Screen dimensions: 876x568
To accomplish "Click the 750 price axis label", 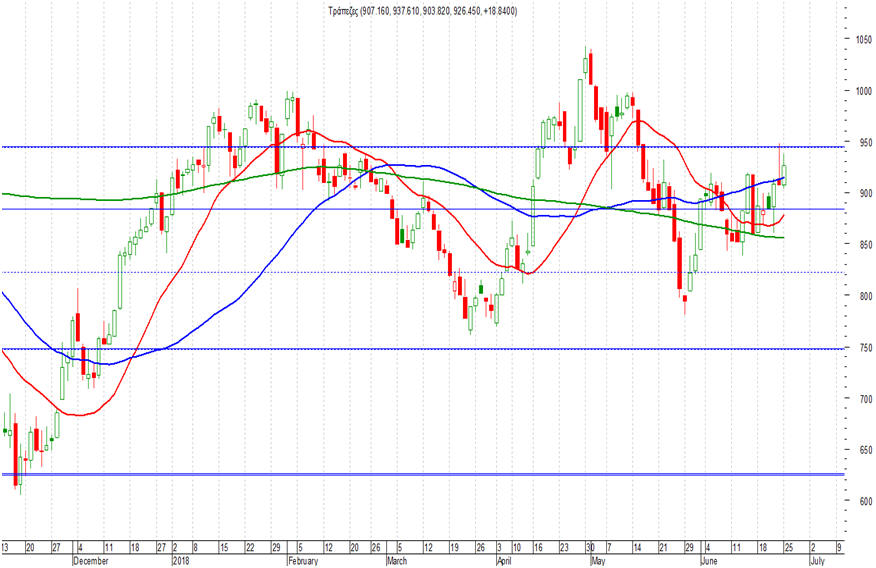I will pyautogui.click(x=863, y=347).
